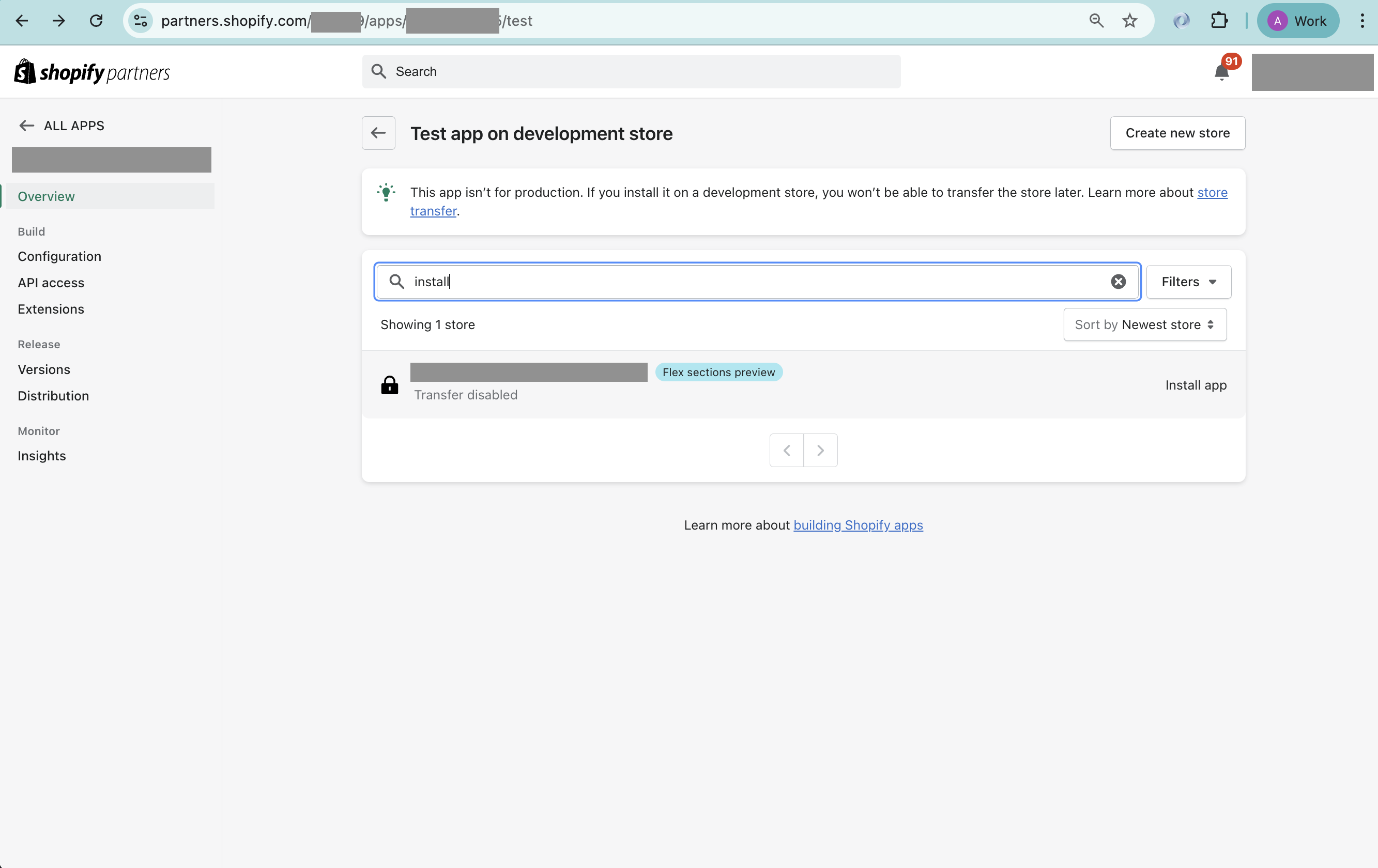Click the lock icon on the store row
Viewport: 1378px width, 868px height.
[390, 385]
